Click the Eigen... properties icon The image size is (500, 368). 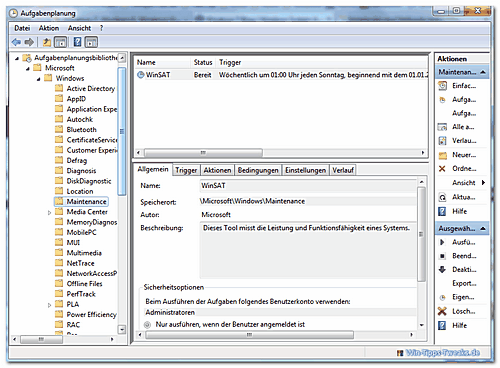coord(442,297)
